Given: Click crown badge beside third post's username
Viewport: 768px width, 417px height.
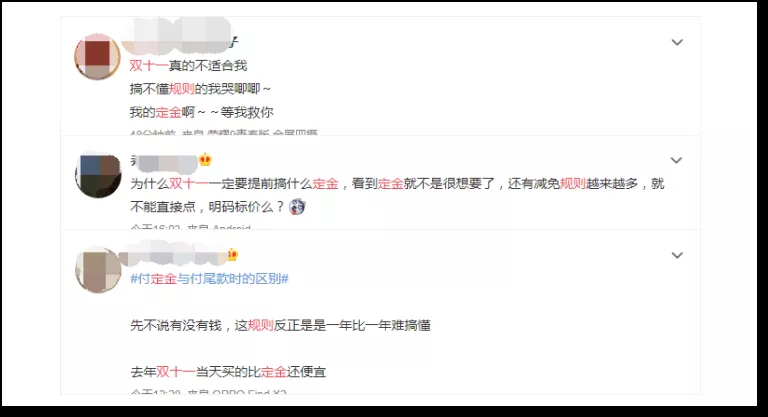Looking at the screenshot, I should click(232, 255).
